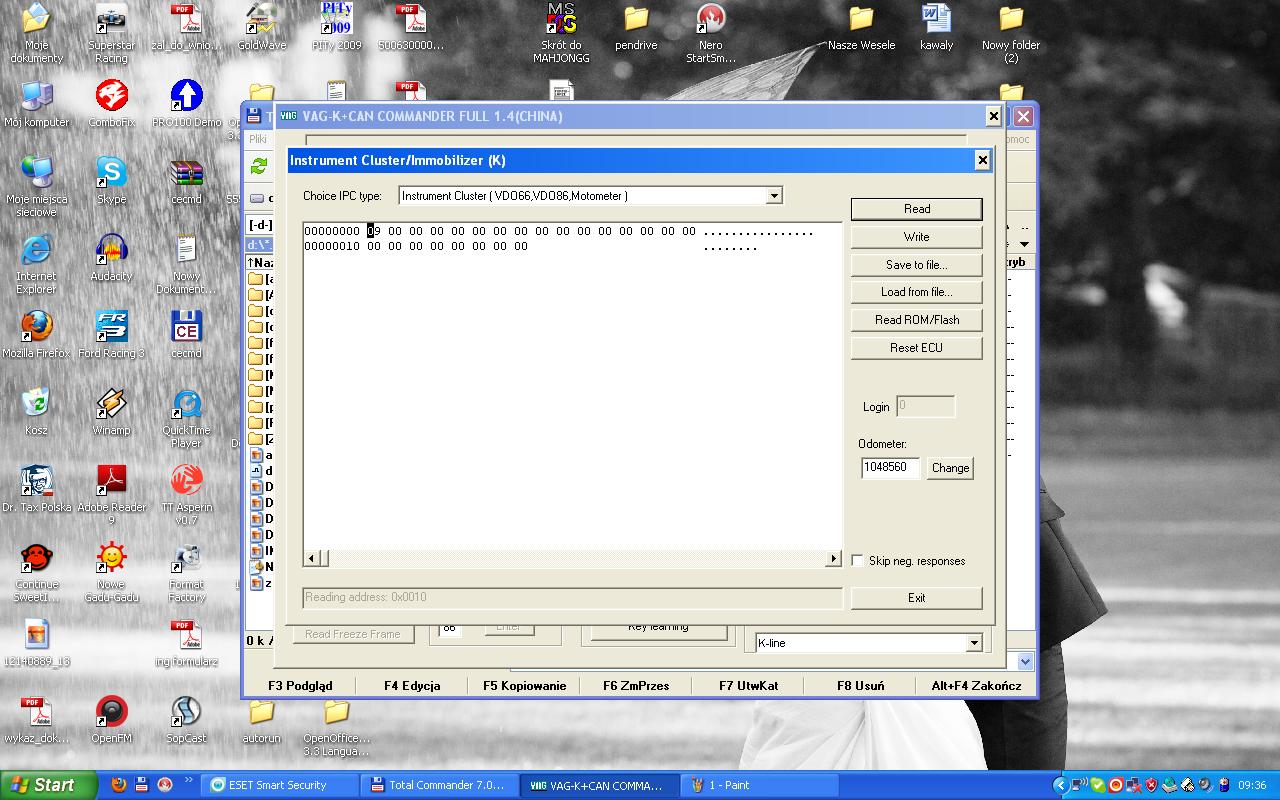The height and width of the screenshot is (800, 1280).
Task: Click Alt+F4 Zakończ button
Action: [976, 686]
